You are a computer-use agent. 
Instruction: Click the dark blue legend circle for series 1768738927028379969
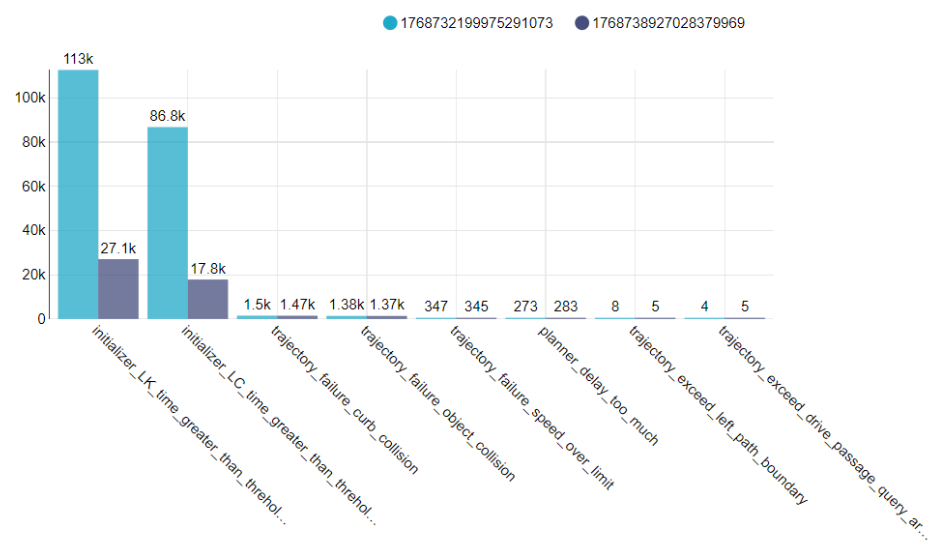coord(582,22)
